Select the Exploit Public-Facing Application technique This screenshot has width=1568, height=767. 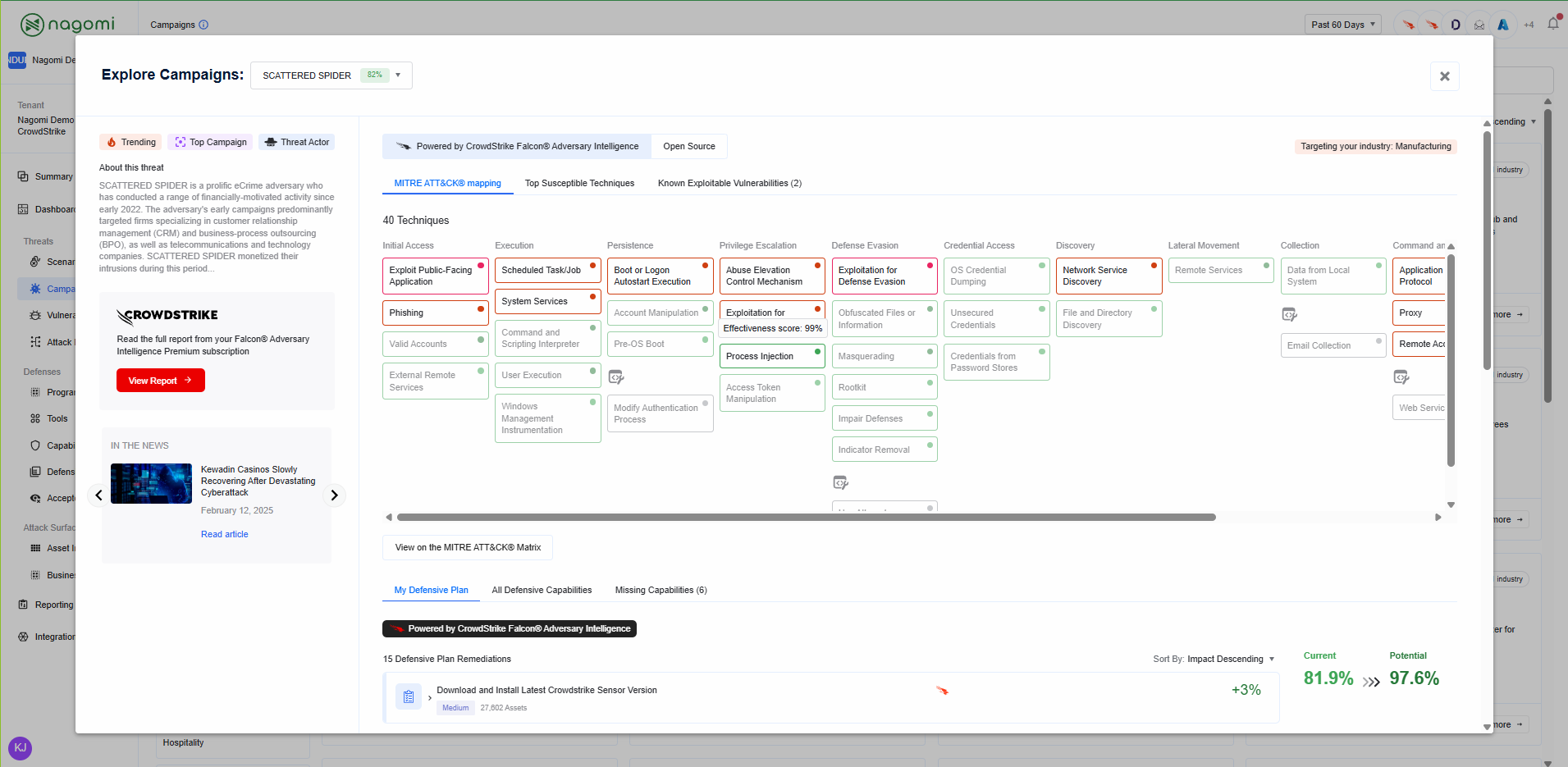[x=435, y=276]
